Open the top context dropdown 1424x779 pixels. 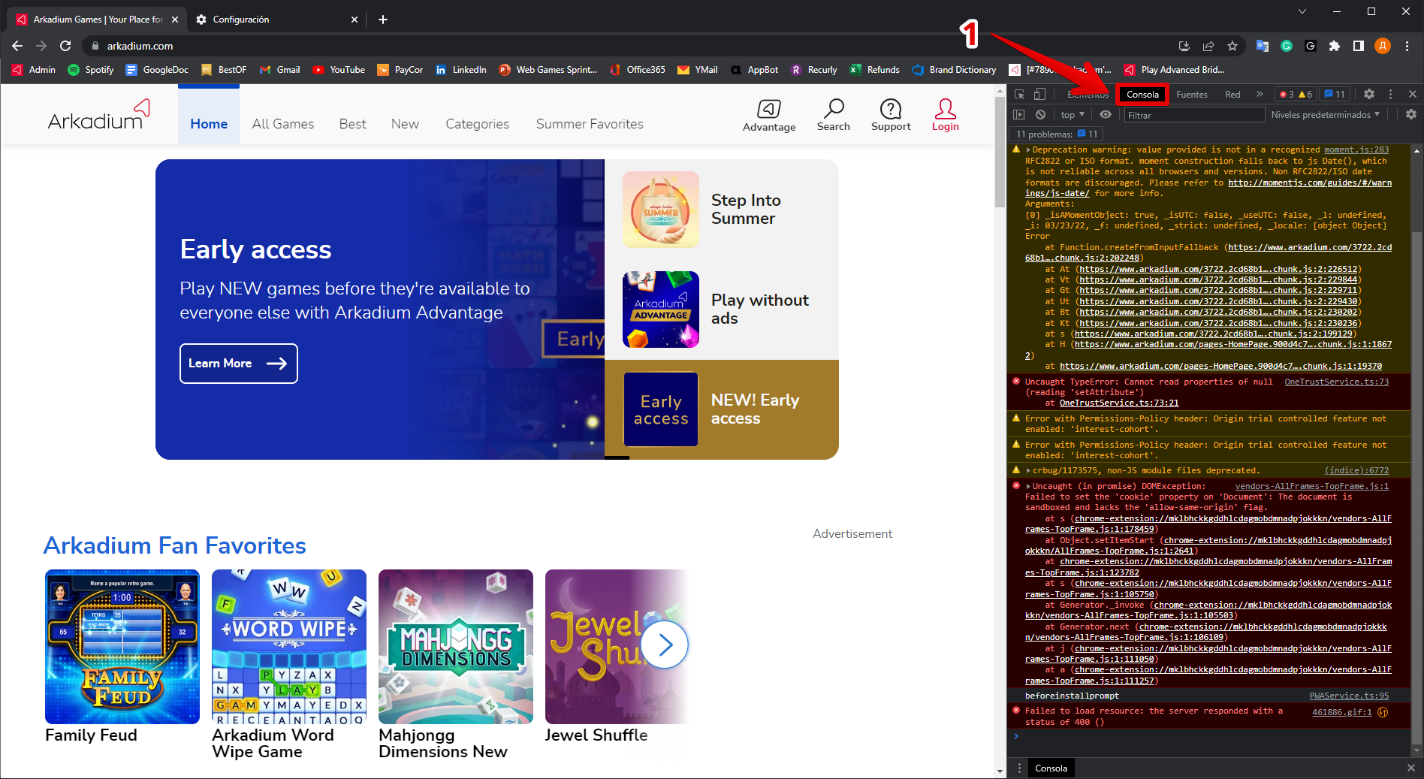pyautogui.click(x=1073, y=115)
